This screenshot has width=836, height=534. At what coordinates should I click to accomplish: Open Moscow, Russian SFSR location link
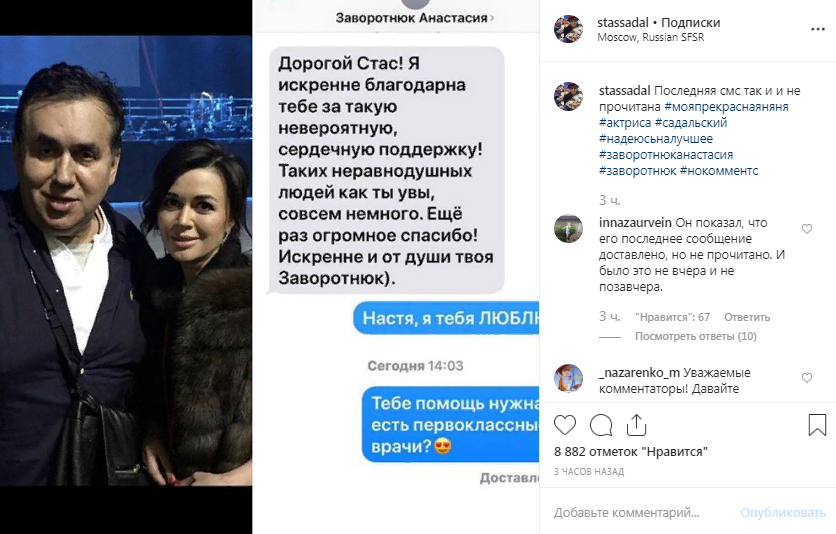click(x=650, y=37)
